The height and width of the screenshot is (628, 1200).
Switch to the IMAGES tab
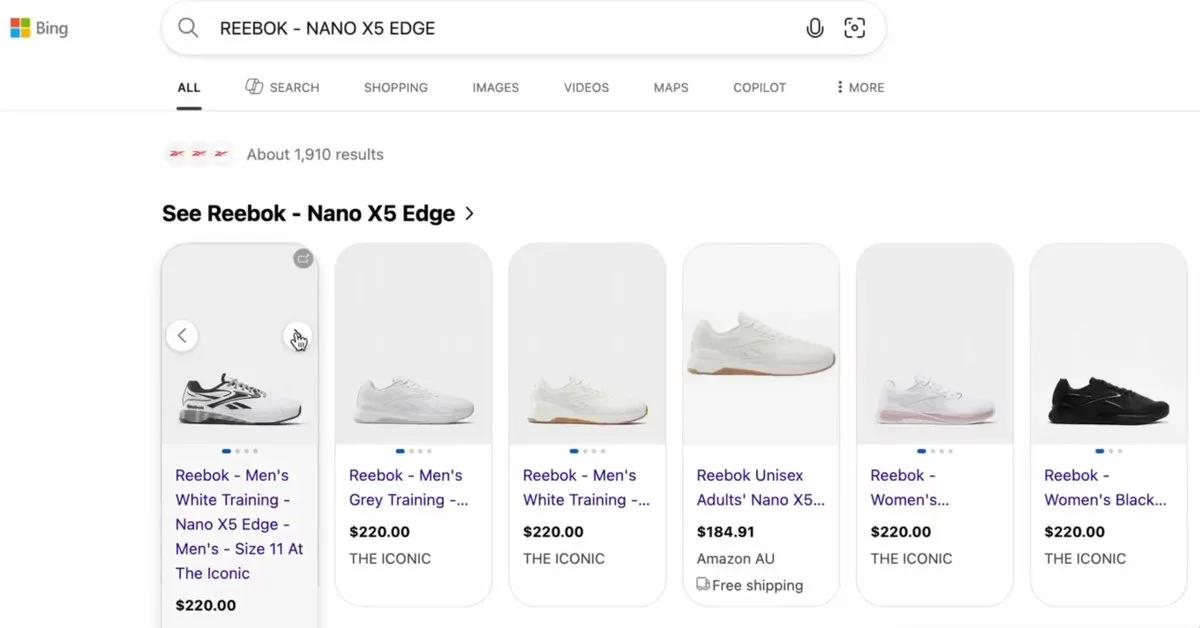[495, 87]
